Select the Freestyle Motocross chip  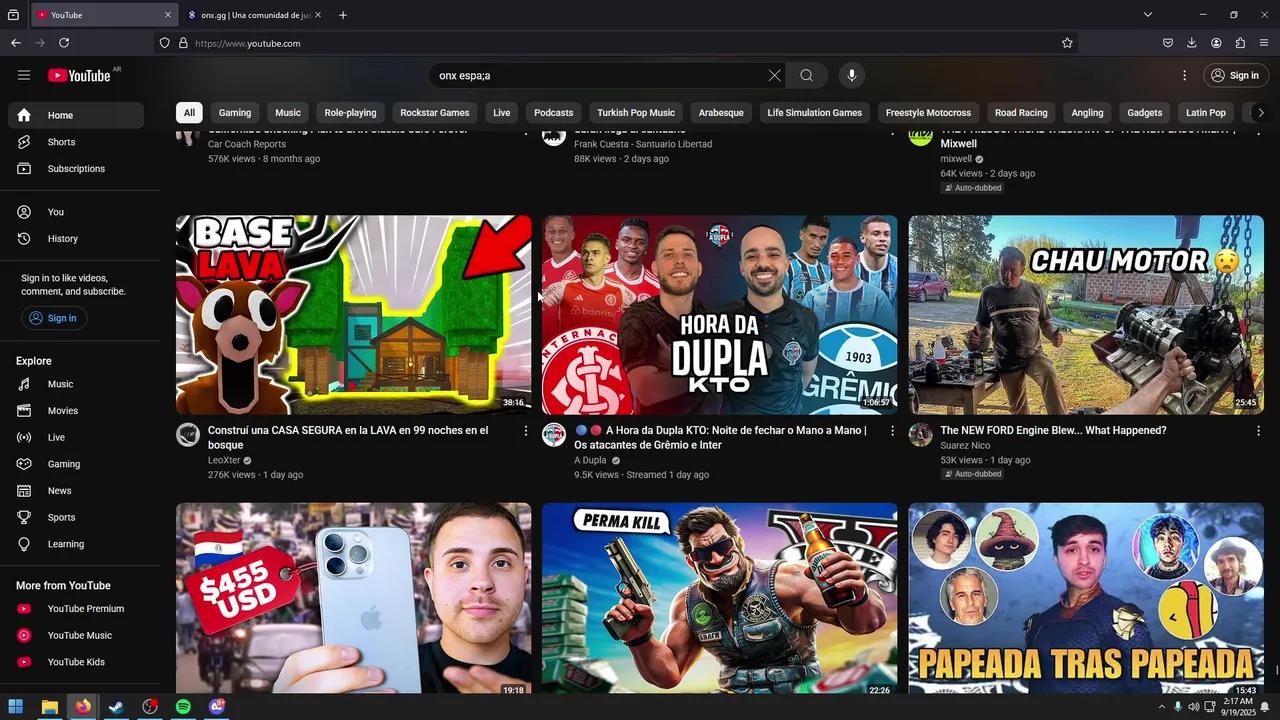point(928,113)
